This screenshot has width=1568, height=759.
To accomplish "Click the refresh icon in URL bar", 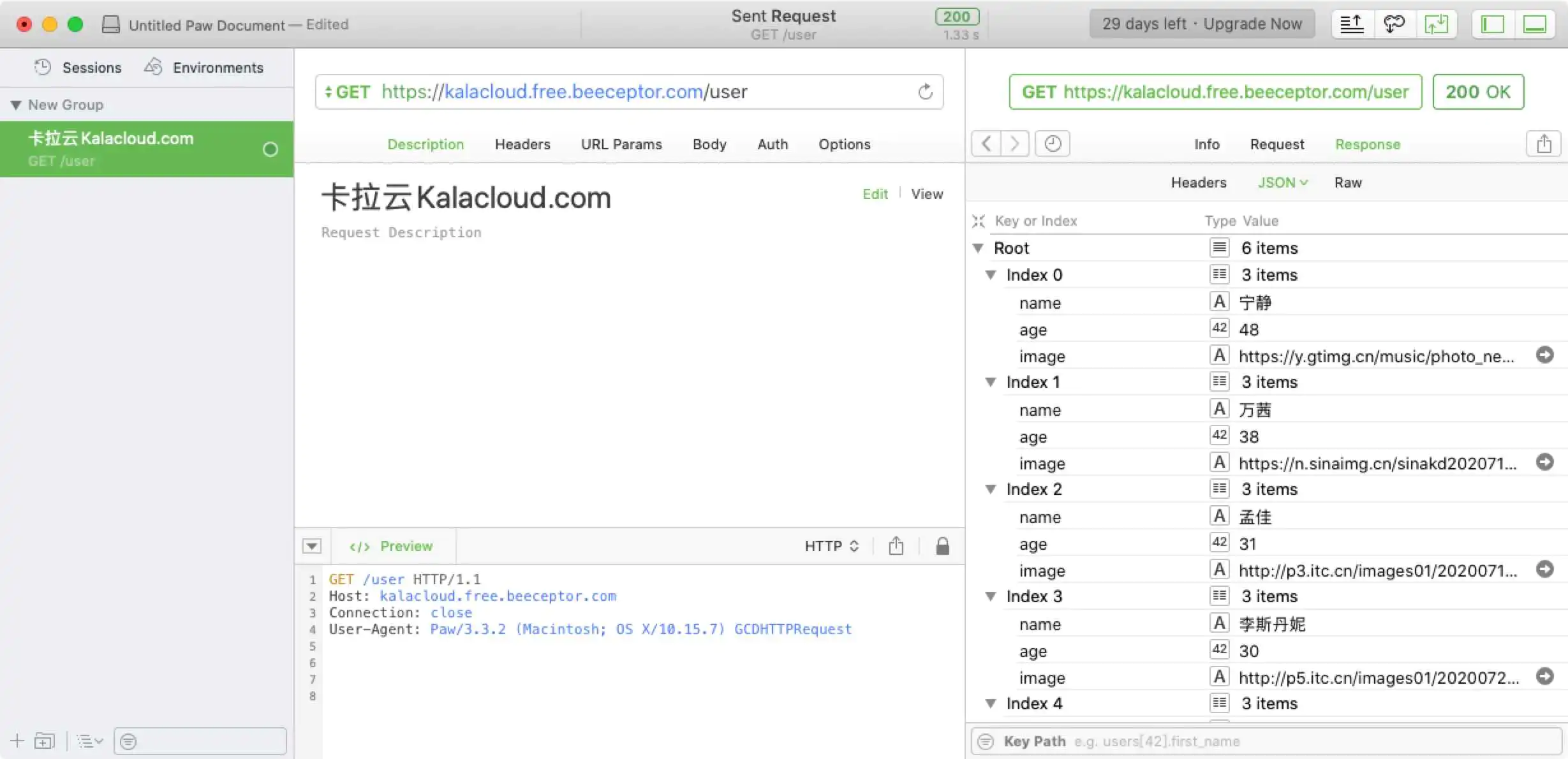I will coord(925,92).
